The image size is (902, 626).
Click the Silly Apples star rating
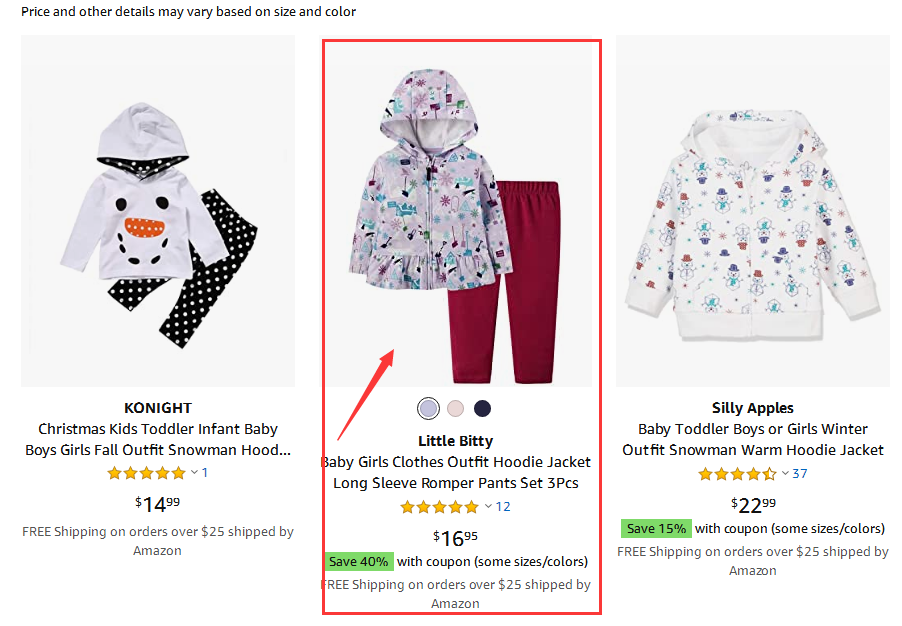pos(737,474)
